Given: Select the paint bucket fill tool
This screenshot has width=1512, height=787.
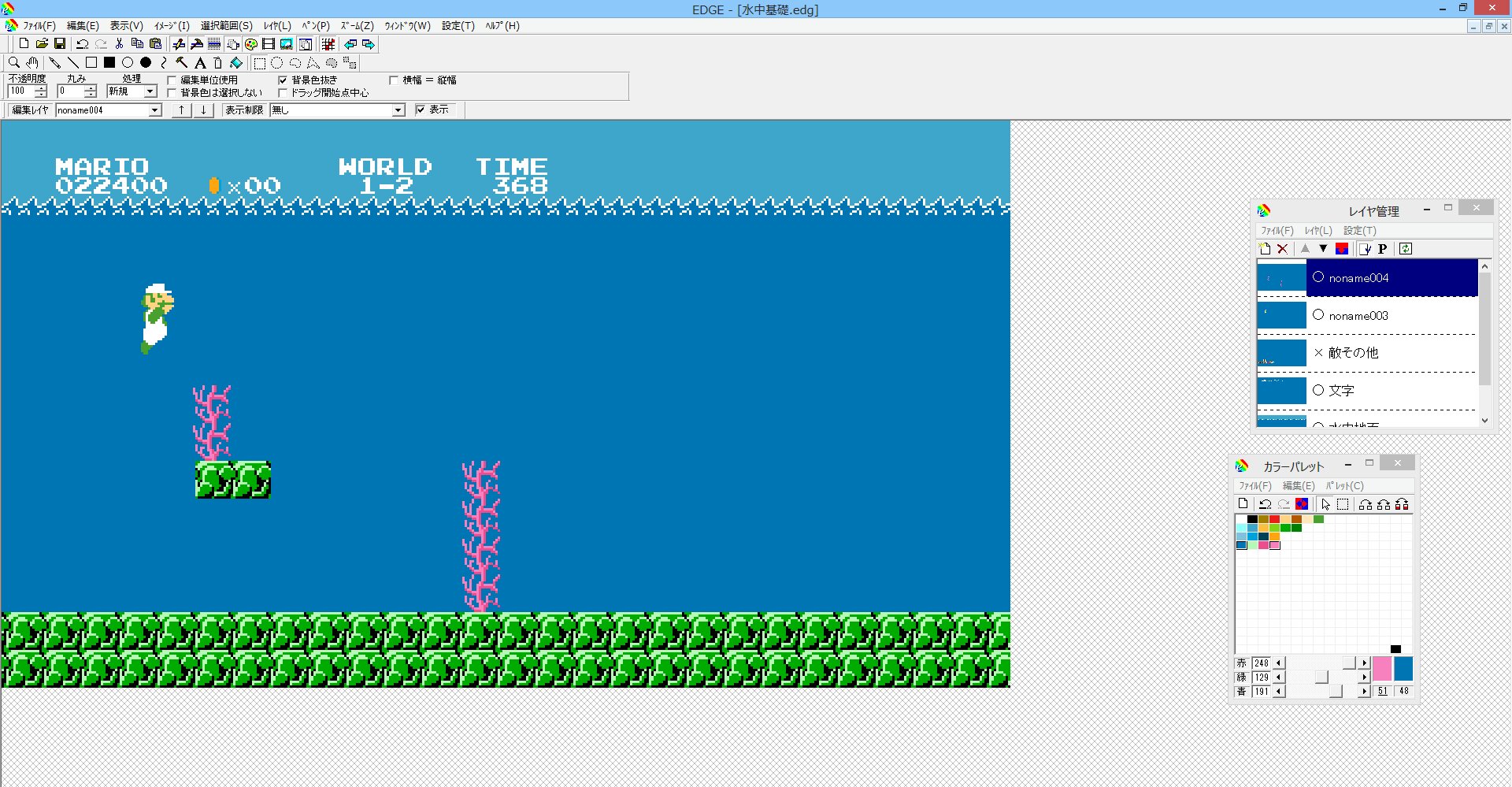Looking at the screenshot, I should [236, 63].
